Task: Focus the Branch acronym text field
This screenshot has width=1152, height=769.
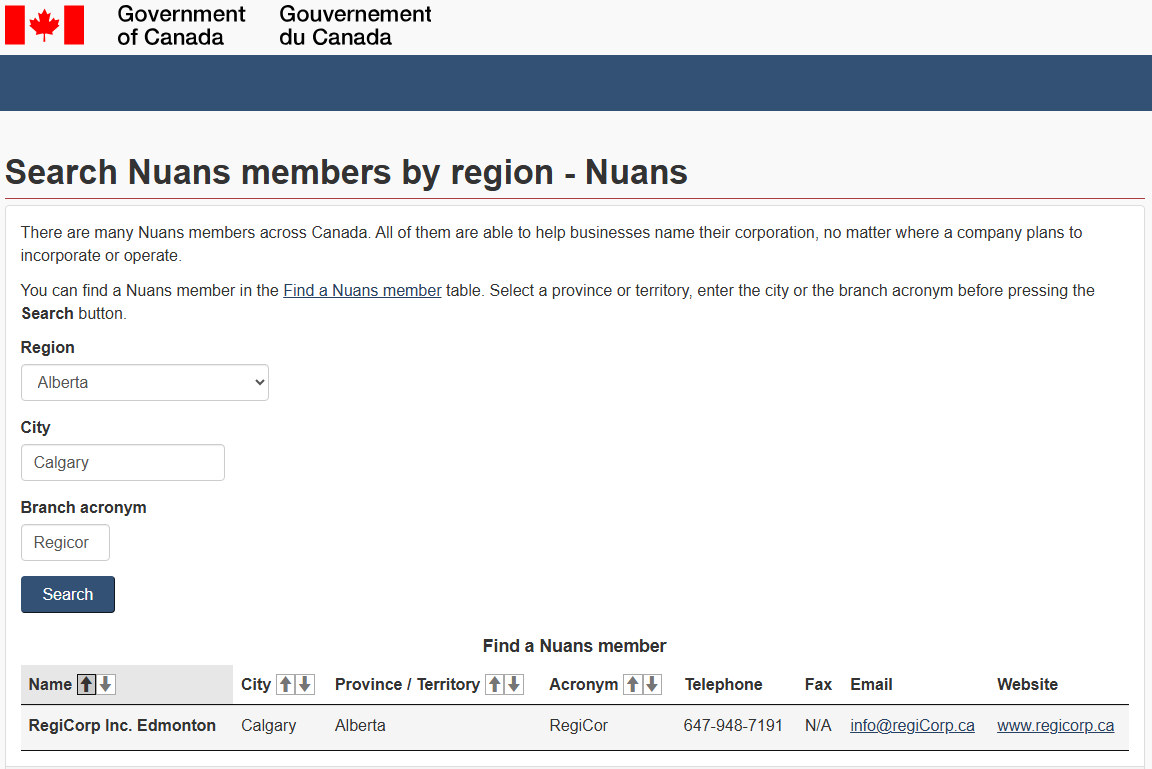Action: coord(65,542)
